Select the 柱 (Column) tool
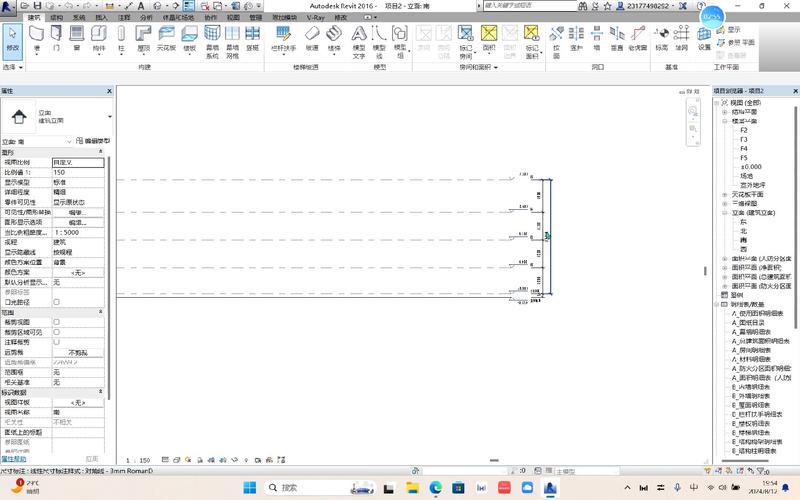 (121, 39)
